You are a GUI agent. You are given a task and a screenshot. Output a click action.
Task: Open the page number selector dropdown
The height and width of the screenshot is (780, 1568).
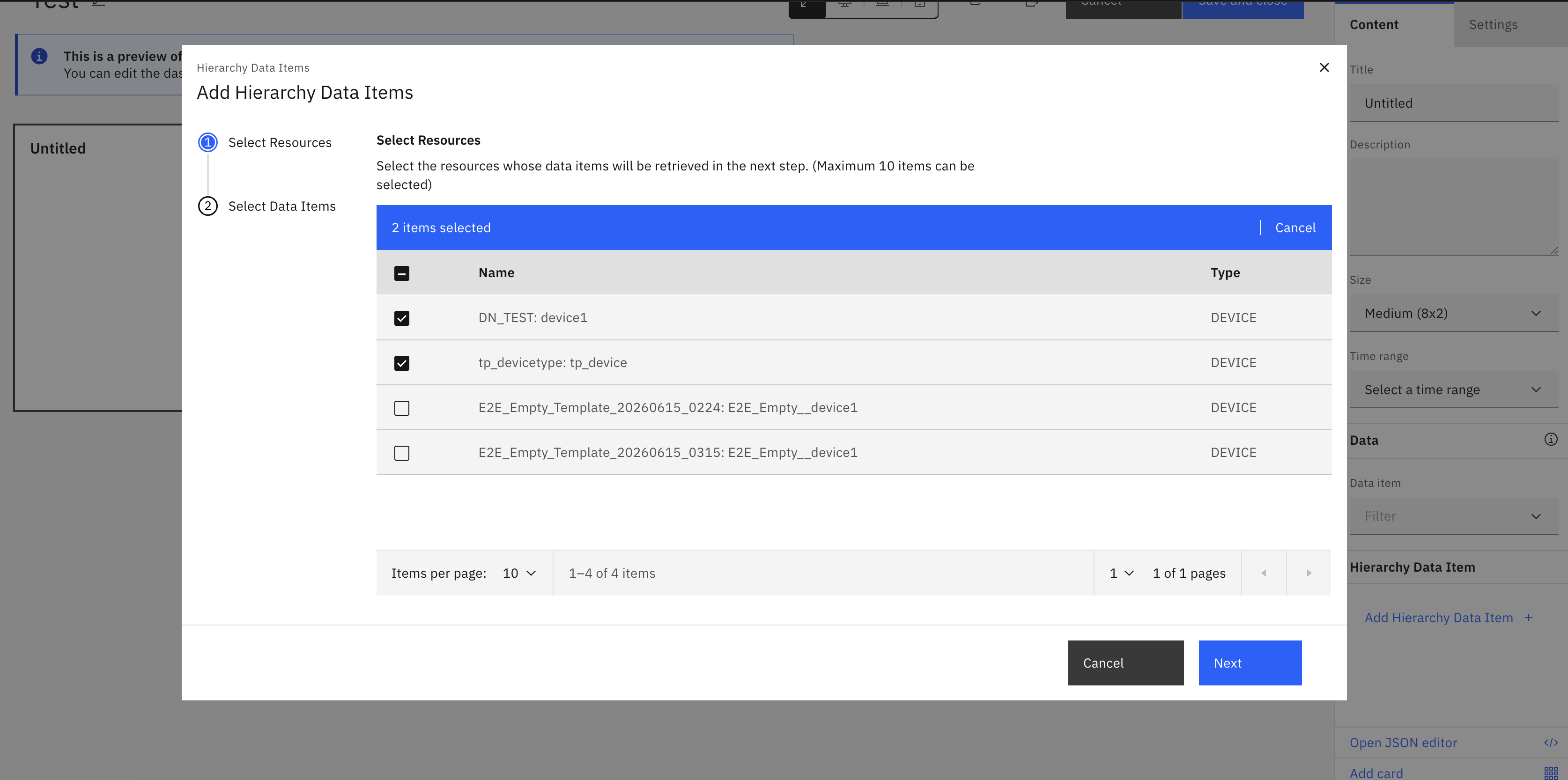(1121, 573)
